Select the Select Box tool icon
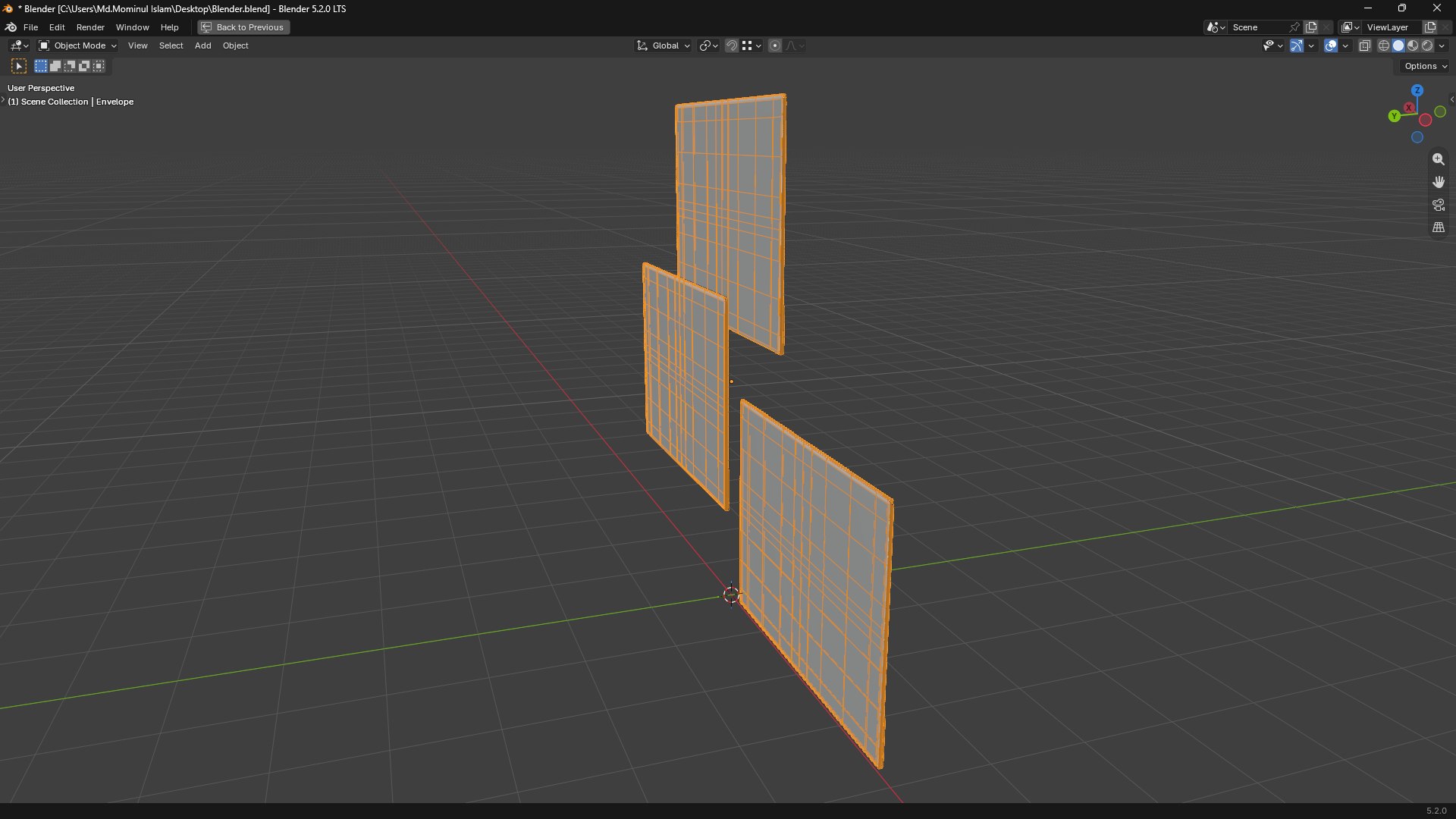 19,66
